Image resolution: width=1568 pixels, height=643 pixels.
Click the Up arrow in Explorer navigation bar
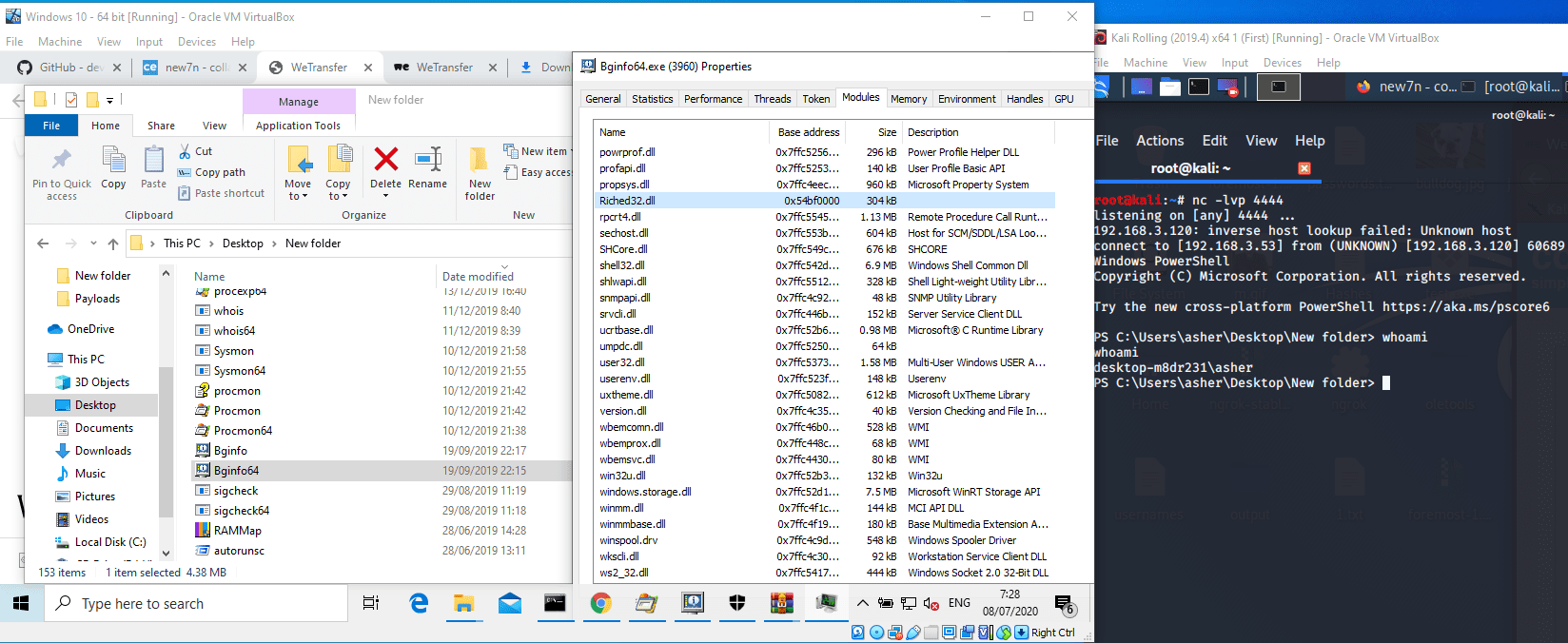pyautogui.click(x=113, y=244)
